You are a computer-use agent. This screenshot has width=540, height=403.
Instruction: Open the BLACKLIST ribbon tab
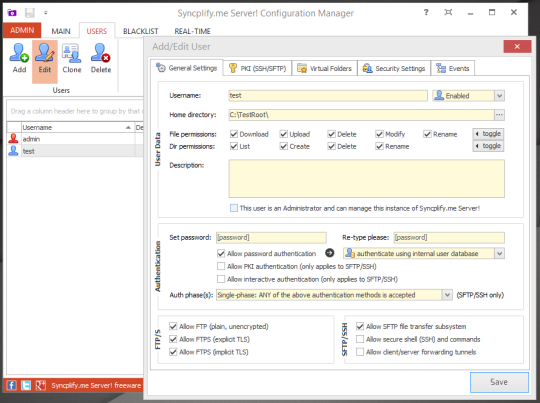(141, 31)
